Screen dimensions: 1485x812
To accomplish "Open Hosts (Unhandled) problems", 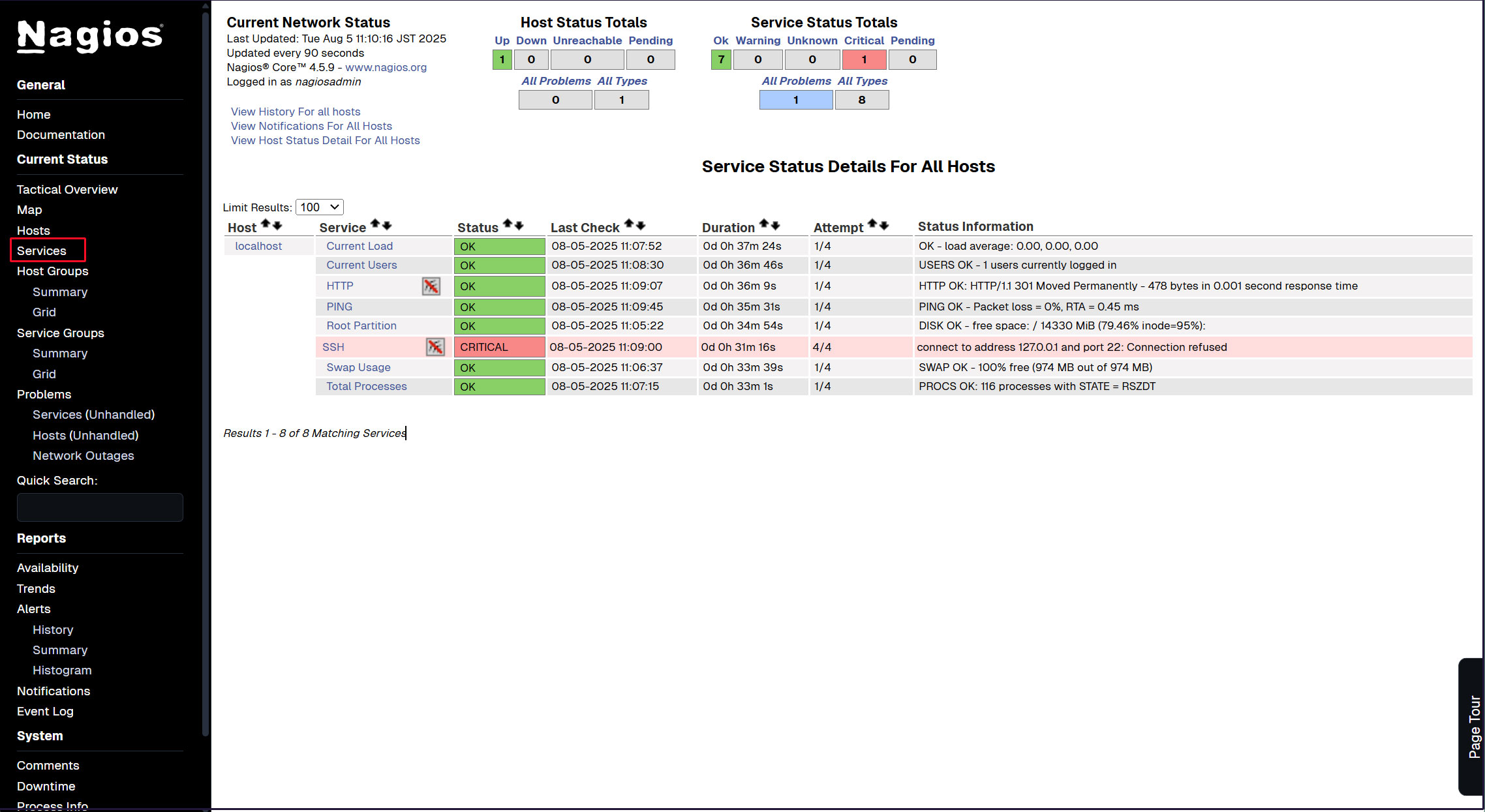I will 85,436.
